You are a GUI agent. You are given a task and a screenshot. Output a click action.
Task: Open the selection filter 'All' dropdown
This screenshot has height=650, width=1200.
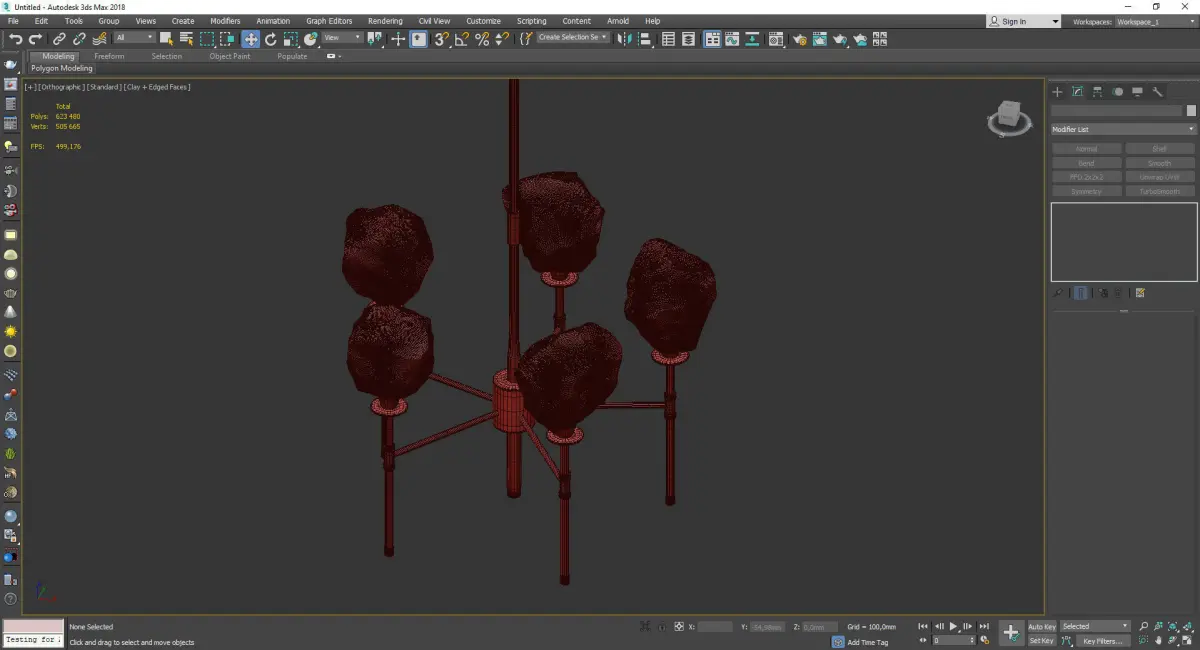click(x=134, y=38)
